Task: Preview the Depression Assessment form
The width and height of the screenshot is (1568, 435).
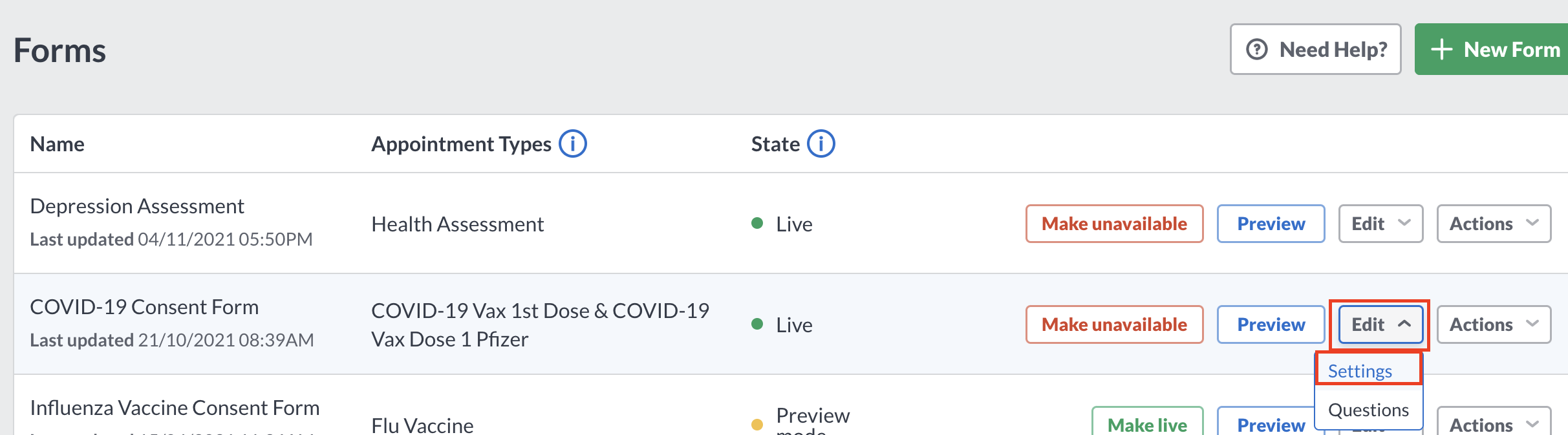Action: (1271, 224)
